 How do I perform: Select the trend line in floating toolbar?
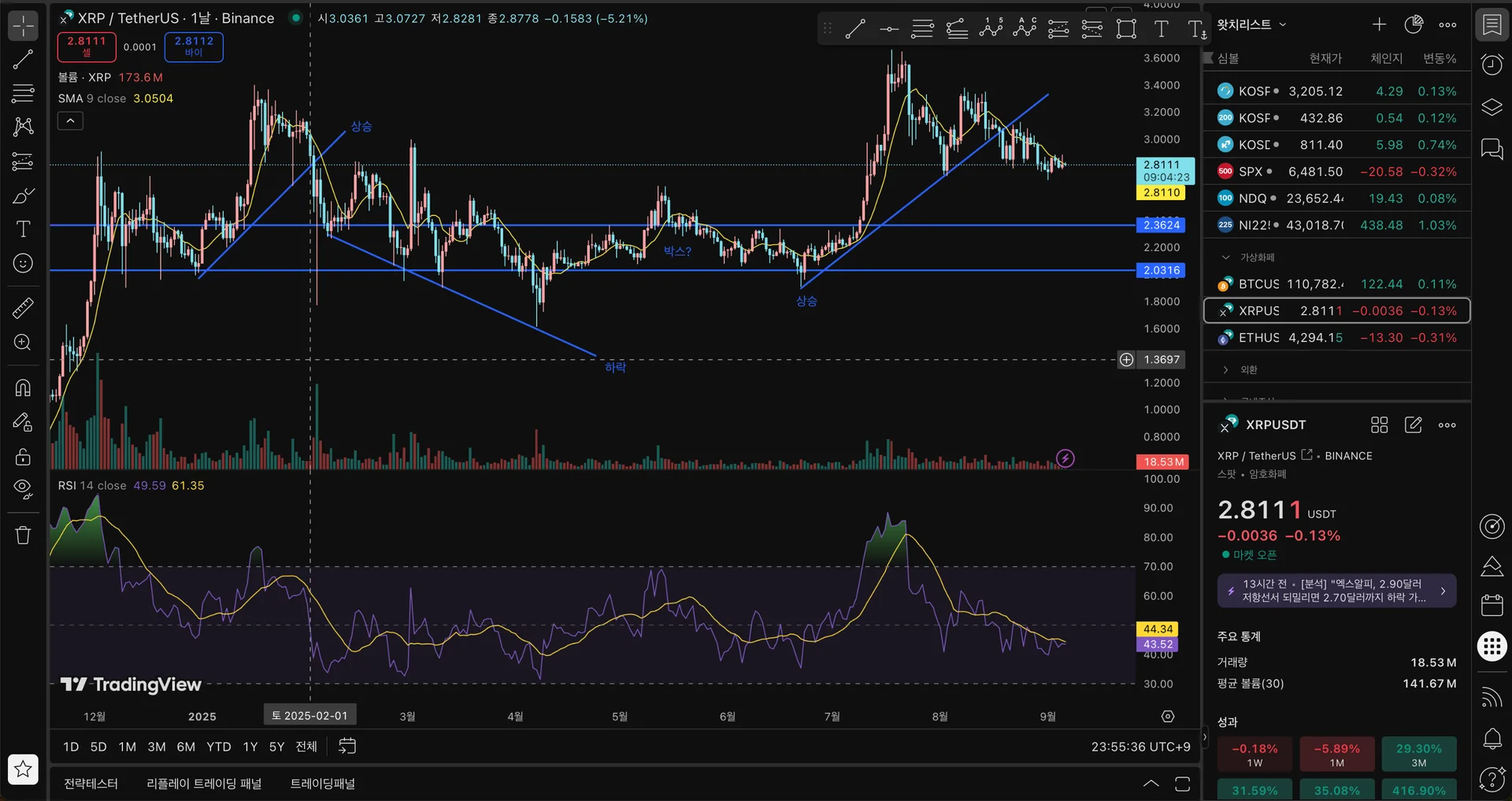[855, 29]
